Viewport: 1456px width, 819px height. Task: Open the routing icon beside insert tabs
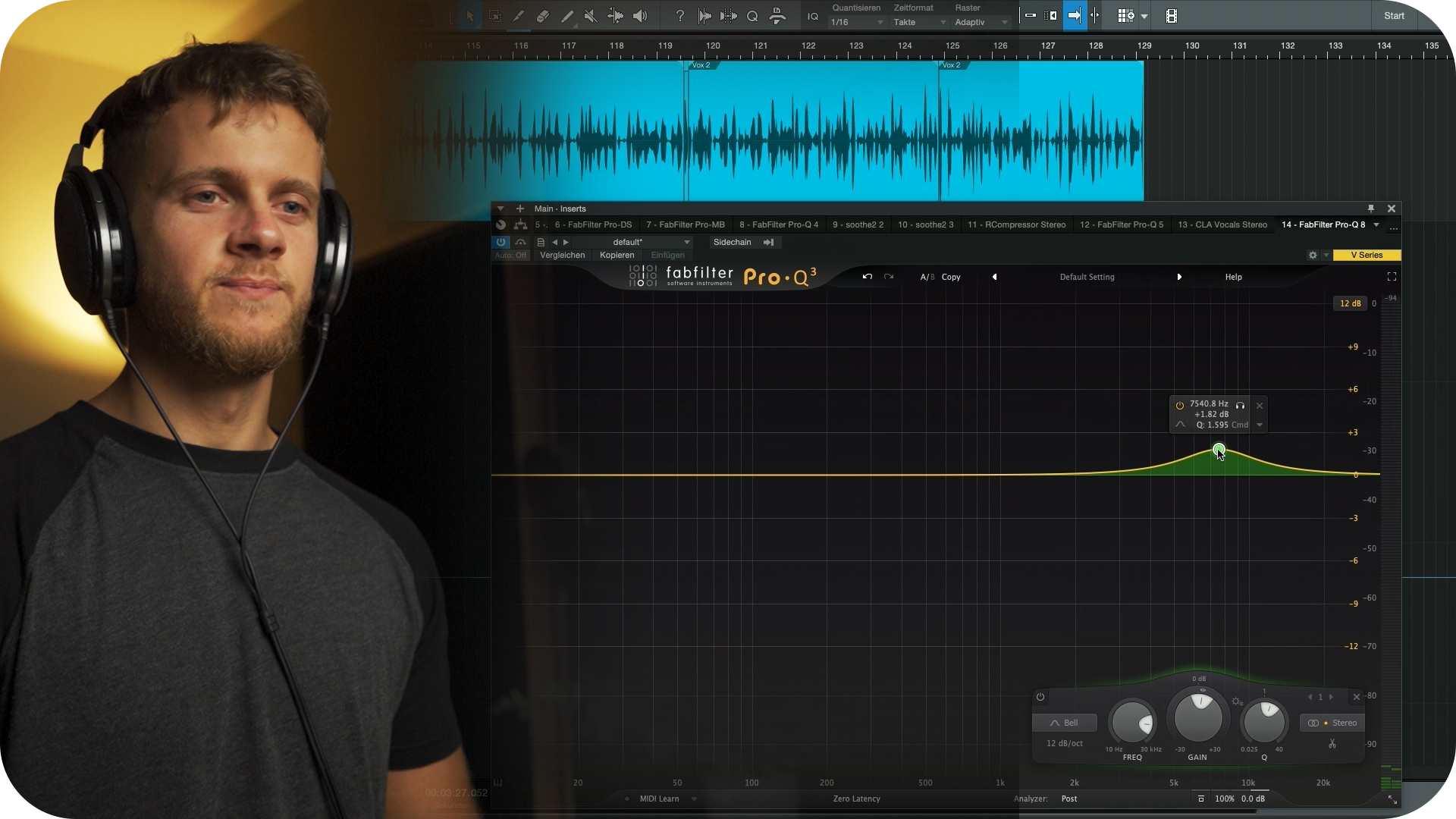coord(520,225)
